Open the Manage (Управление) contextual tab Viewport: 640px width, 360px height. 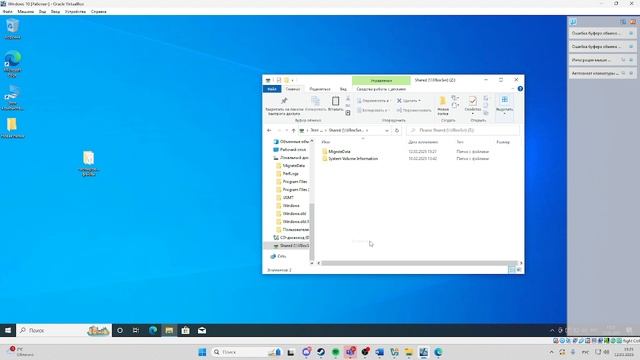click(x=381, y=80)
